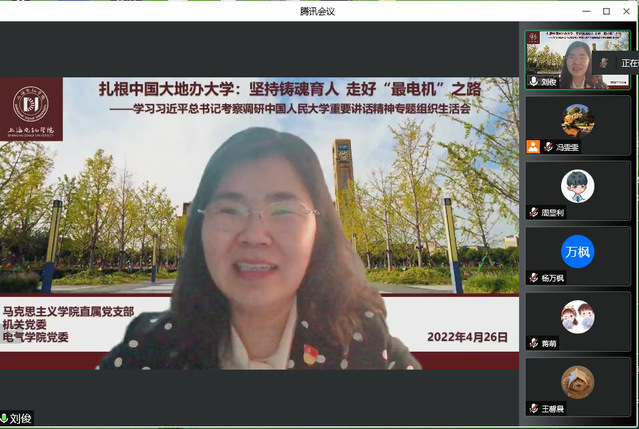Image resolution: width=639 pixels, height=429 pixels.
Task: Click the 刘俊 name label under main video
Action: [22, 418]
